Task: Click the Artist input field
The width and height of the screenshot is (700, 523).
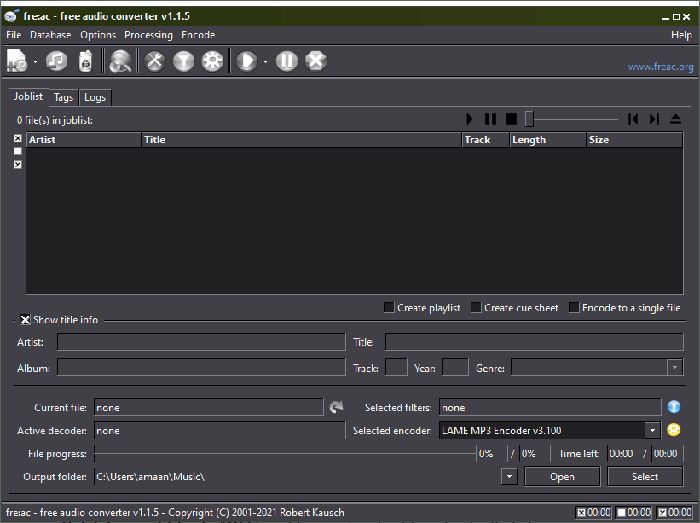Action: click(200, 343)
